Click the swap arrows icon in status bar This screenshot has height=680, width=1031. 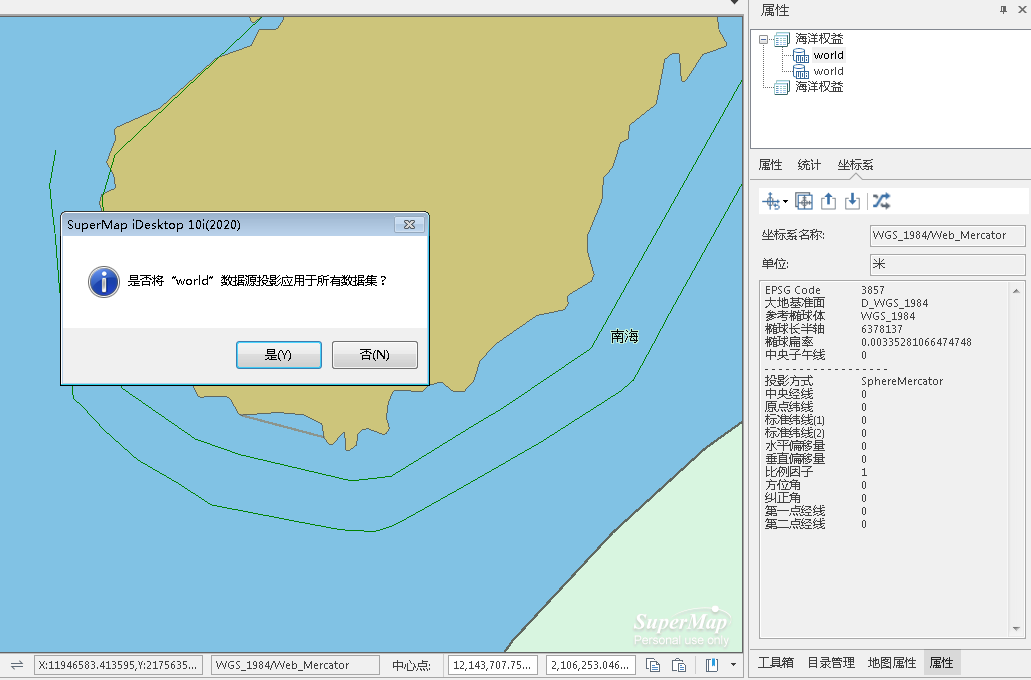pyautogui.click(x=16, y=665)
